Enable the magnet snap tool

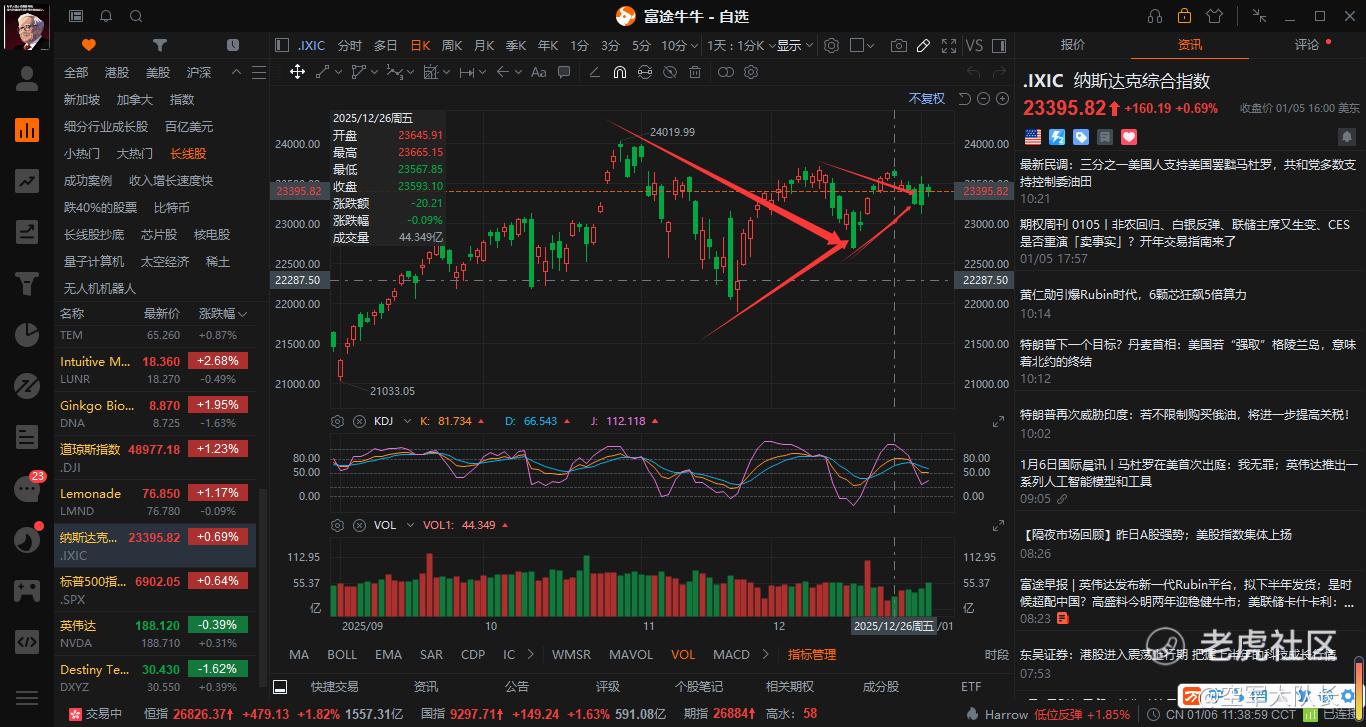(x=620, y=72)
